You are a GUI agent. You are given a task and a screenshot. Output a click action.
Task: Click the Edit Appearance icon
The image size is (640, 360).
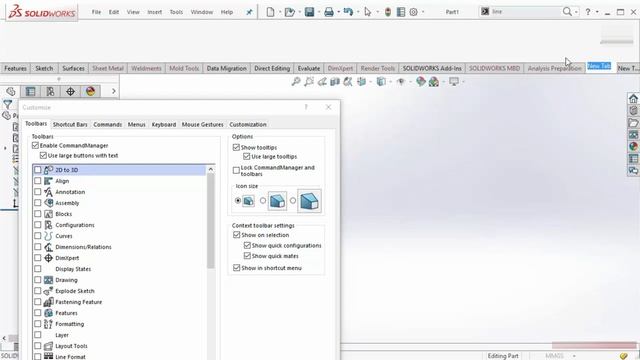420,82
